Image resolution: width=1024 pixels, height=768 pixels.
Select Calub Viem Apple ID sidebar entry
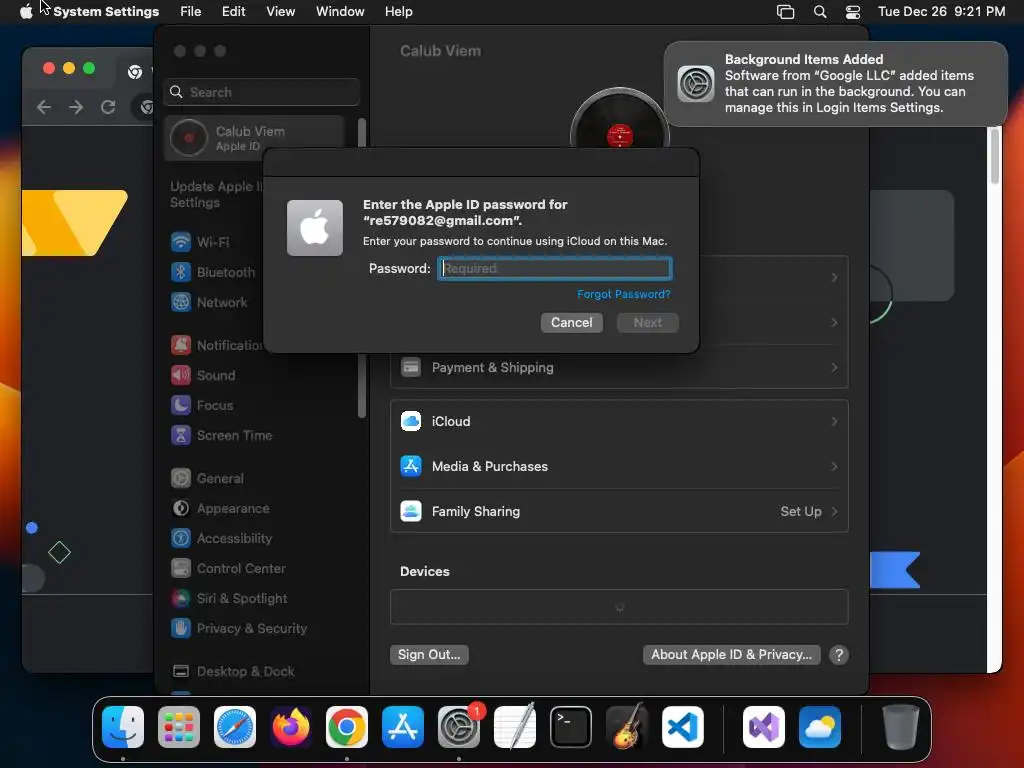click(x=254, y=138)
